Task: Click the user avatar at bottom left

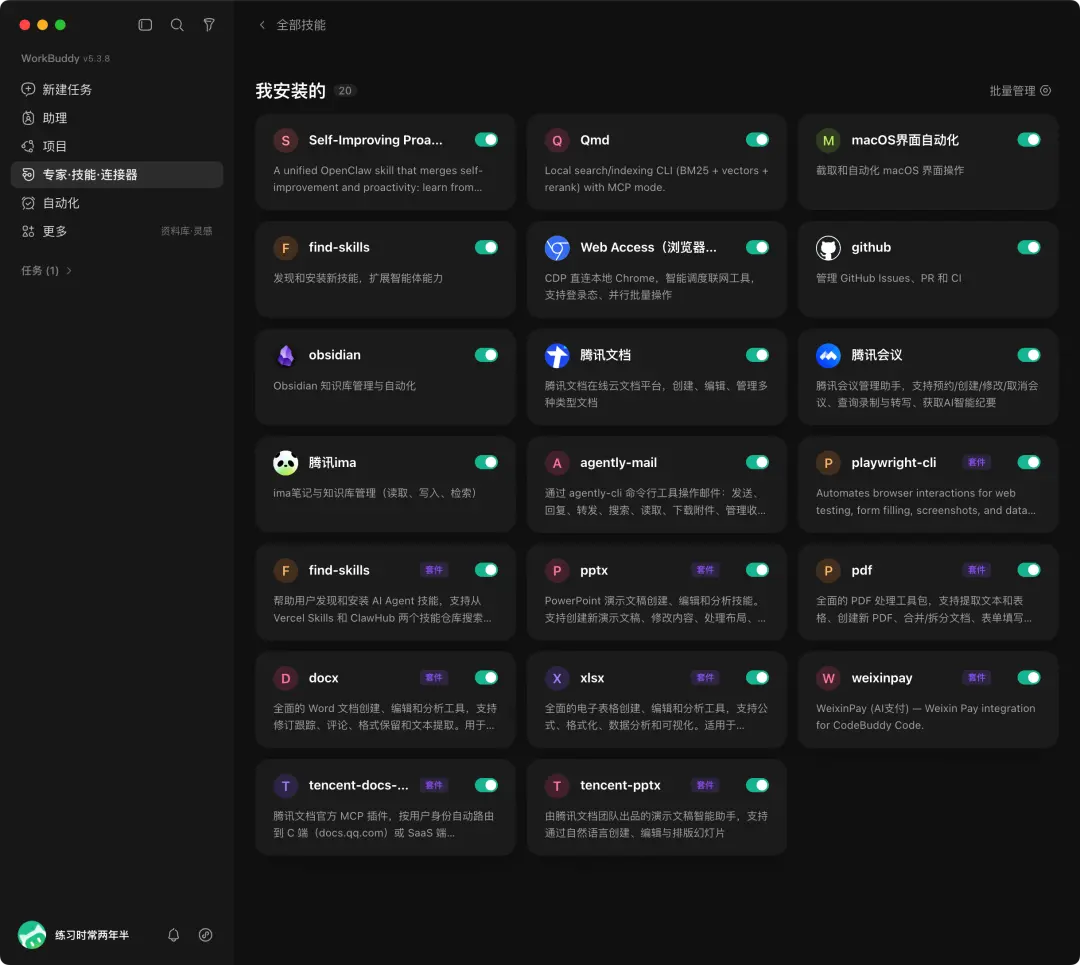Action: point(32,935)
